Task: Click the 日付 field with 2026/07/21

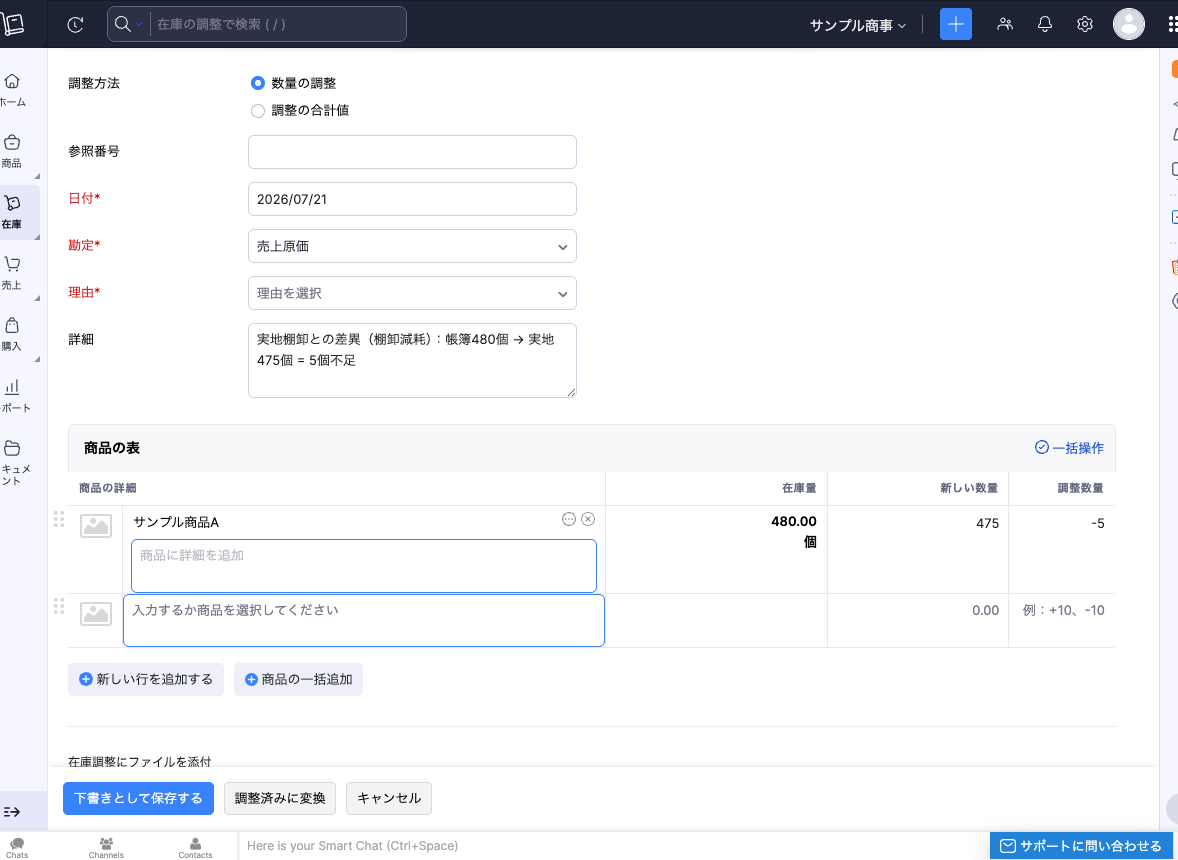Action: tap(412, 199)
